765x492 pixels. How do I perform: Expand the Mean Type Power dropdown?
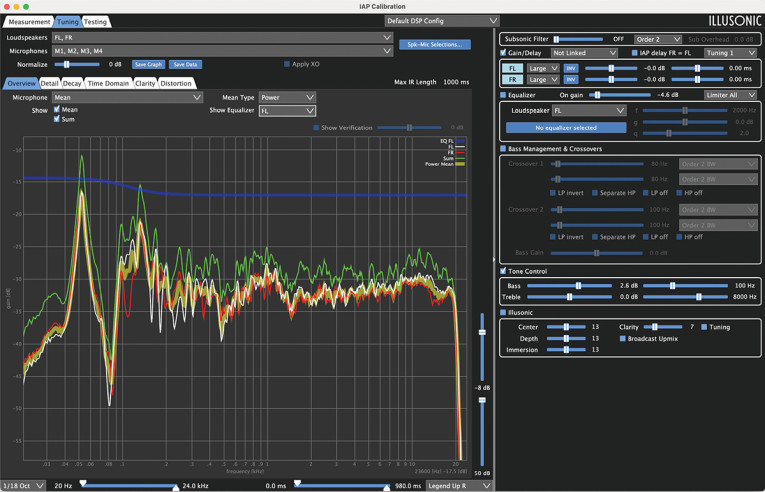287,98
